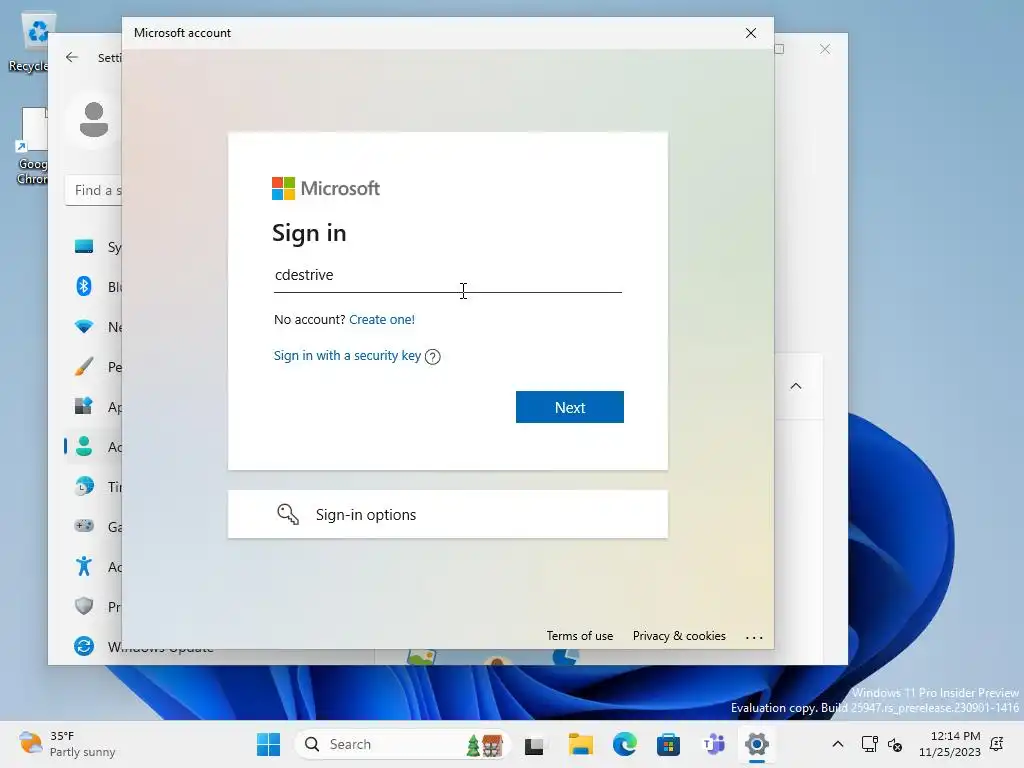Open Privacy & cookies link
1024x768 pixels.
coord(679,636)
